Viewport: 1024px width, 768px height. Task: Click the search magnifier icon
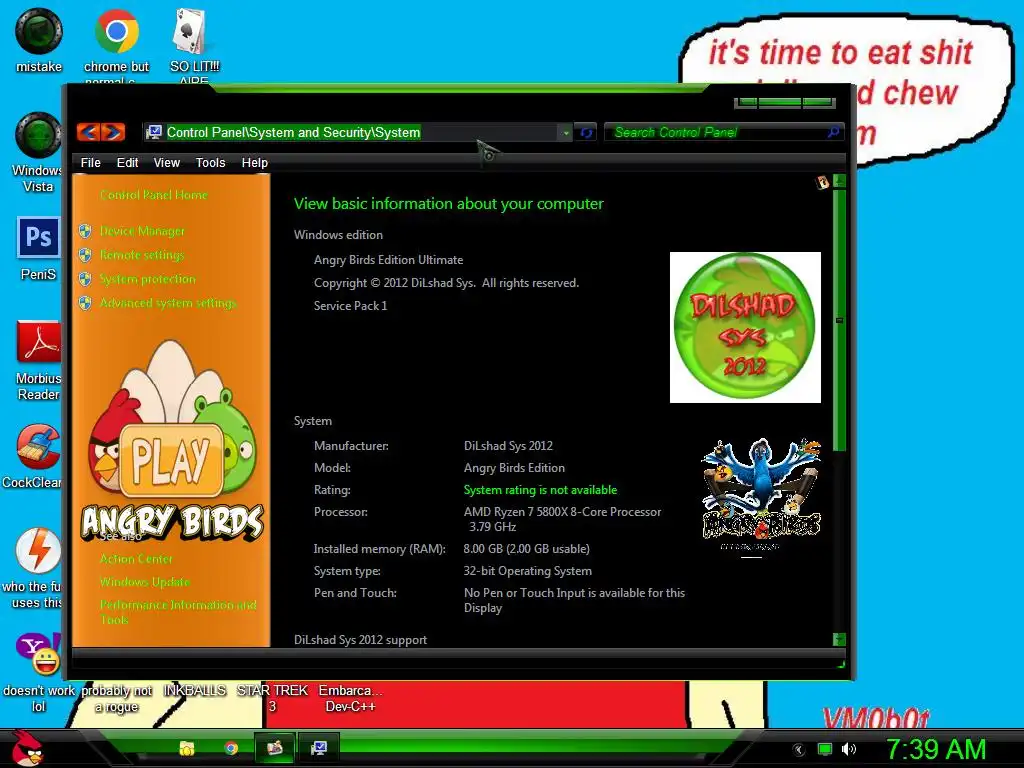click(x=833, y=133)
